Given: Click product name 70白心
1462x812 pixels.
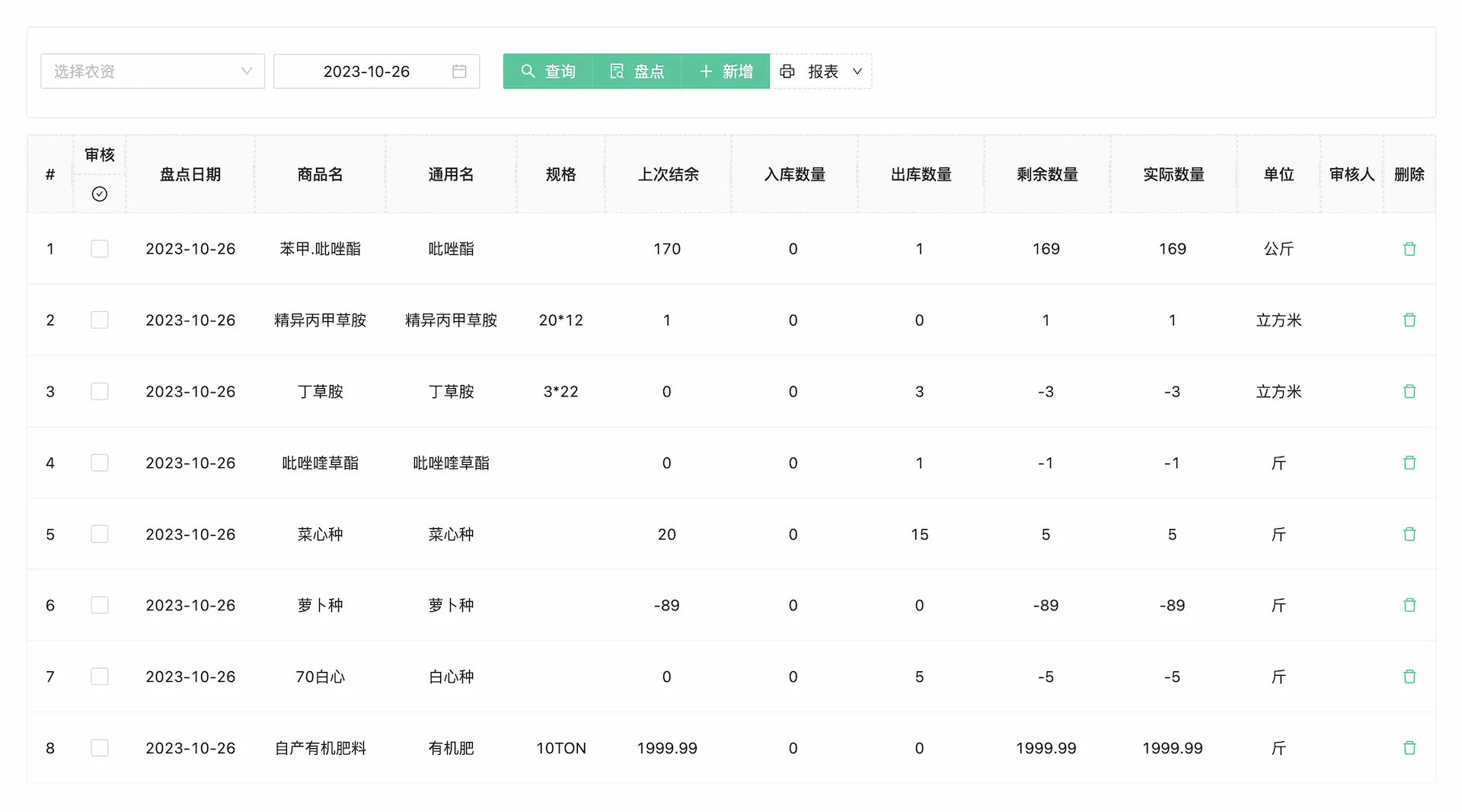Looking at the screenshot, I should 320,677.
